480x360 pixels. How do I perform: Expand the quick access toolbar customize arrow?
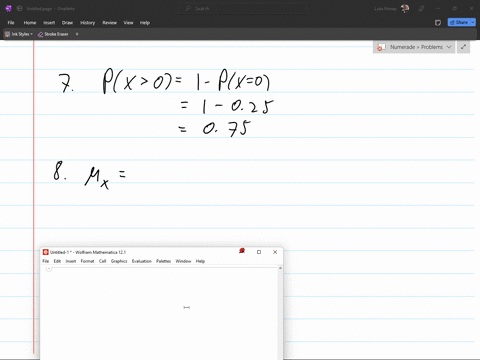[x=77, y=34]
